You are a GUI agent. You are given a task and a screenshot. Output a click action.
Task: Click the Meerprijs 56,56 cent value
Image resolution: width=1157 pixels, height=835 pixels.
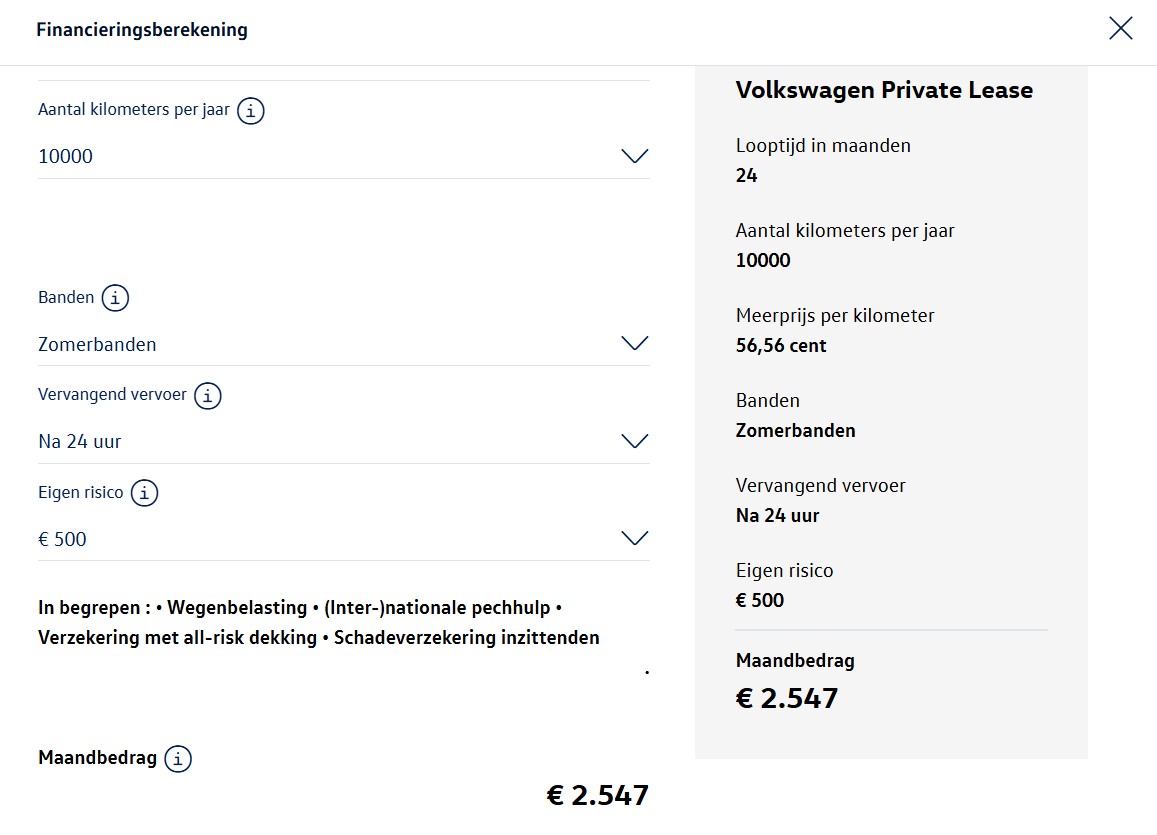click(x=781, y=346)
